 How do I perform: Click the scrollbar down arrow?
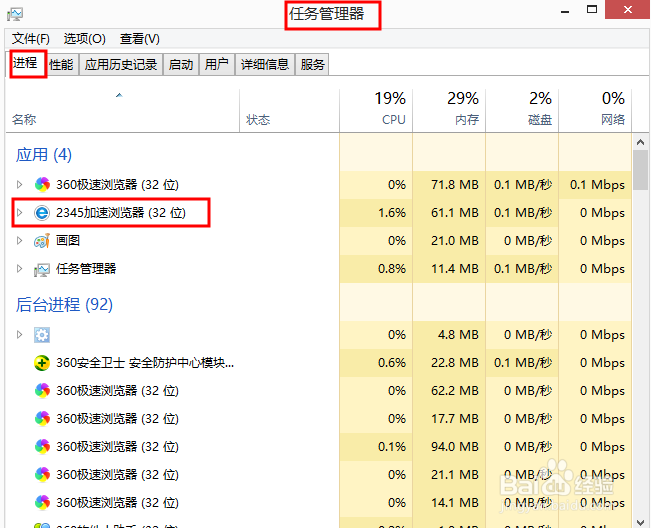[x=641, y=521]
